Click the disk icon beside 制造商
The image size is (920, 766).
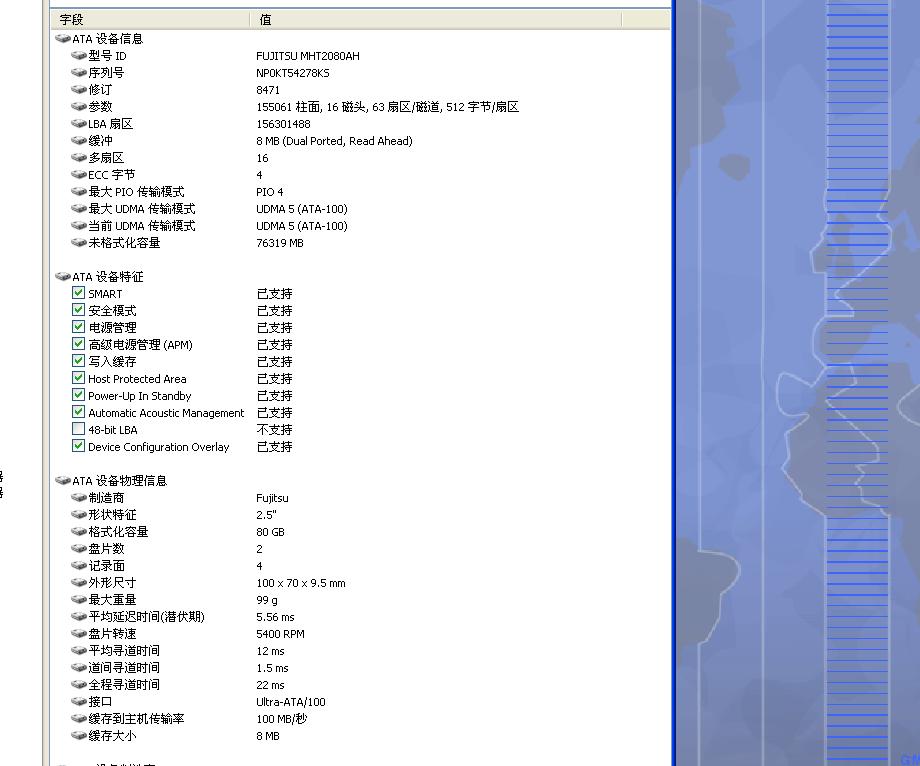point(79,498)
